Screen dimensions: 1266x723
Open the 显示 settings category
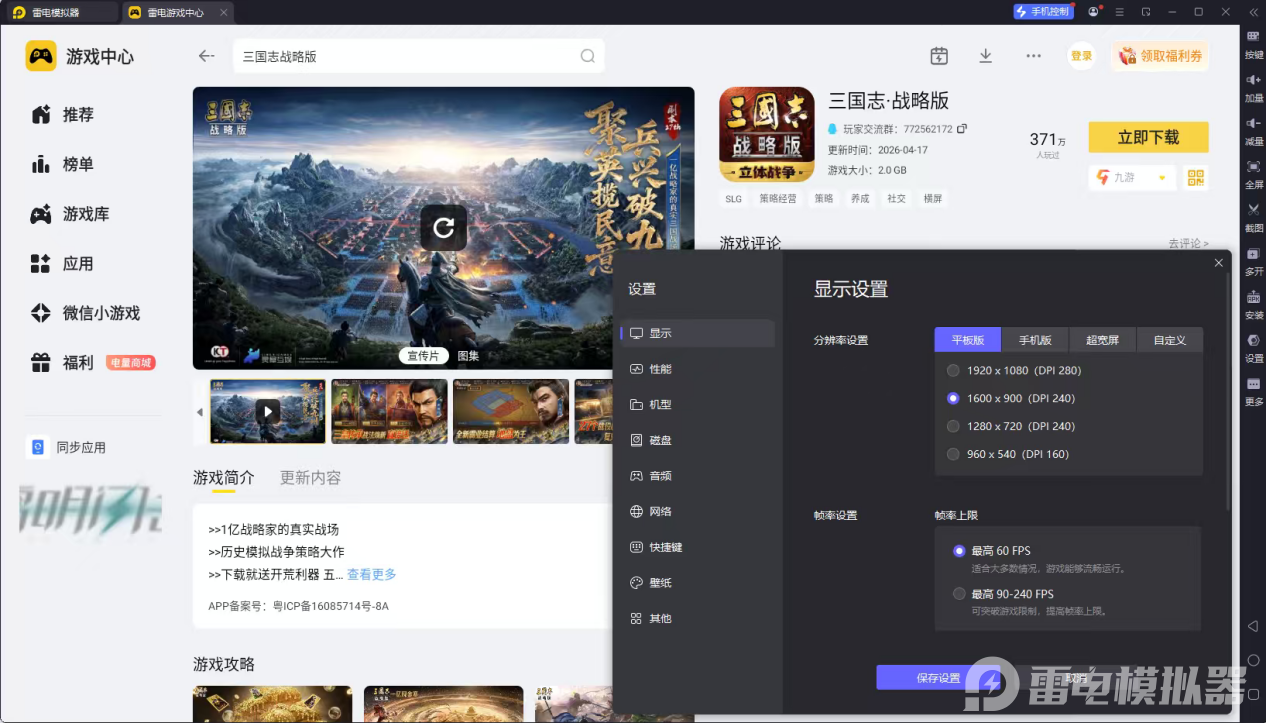click(x=697, y=334)
